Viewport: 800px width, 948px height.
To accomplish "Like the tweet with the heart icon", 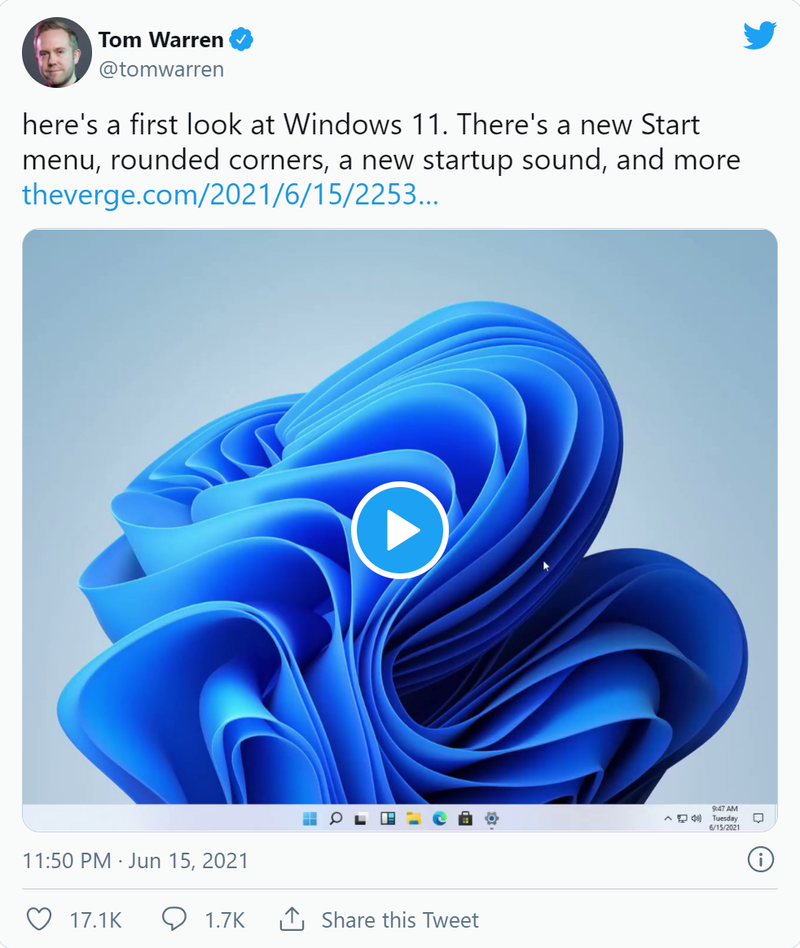I will point(40,919).
